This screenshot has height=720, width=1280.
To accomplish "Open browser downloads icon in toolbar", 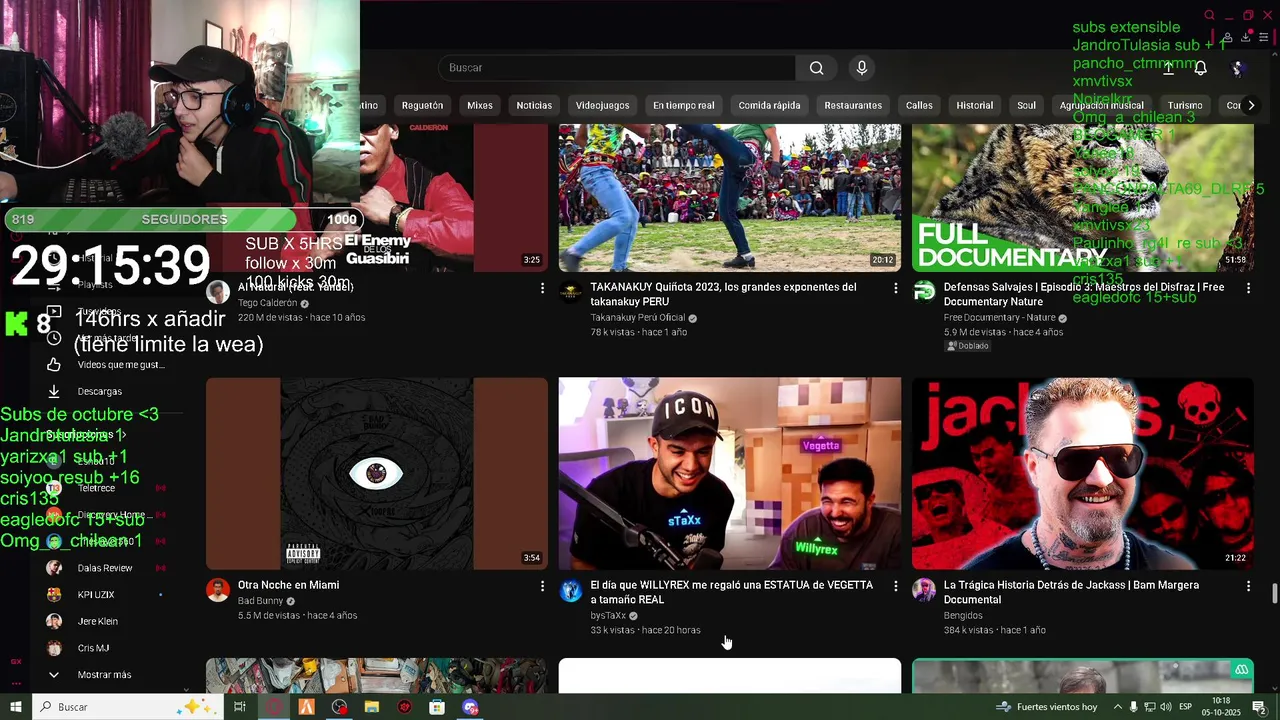I will tap(1246, 37).
